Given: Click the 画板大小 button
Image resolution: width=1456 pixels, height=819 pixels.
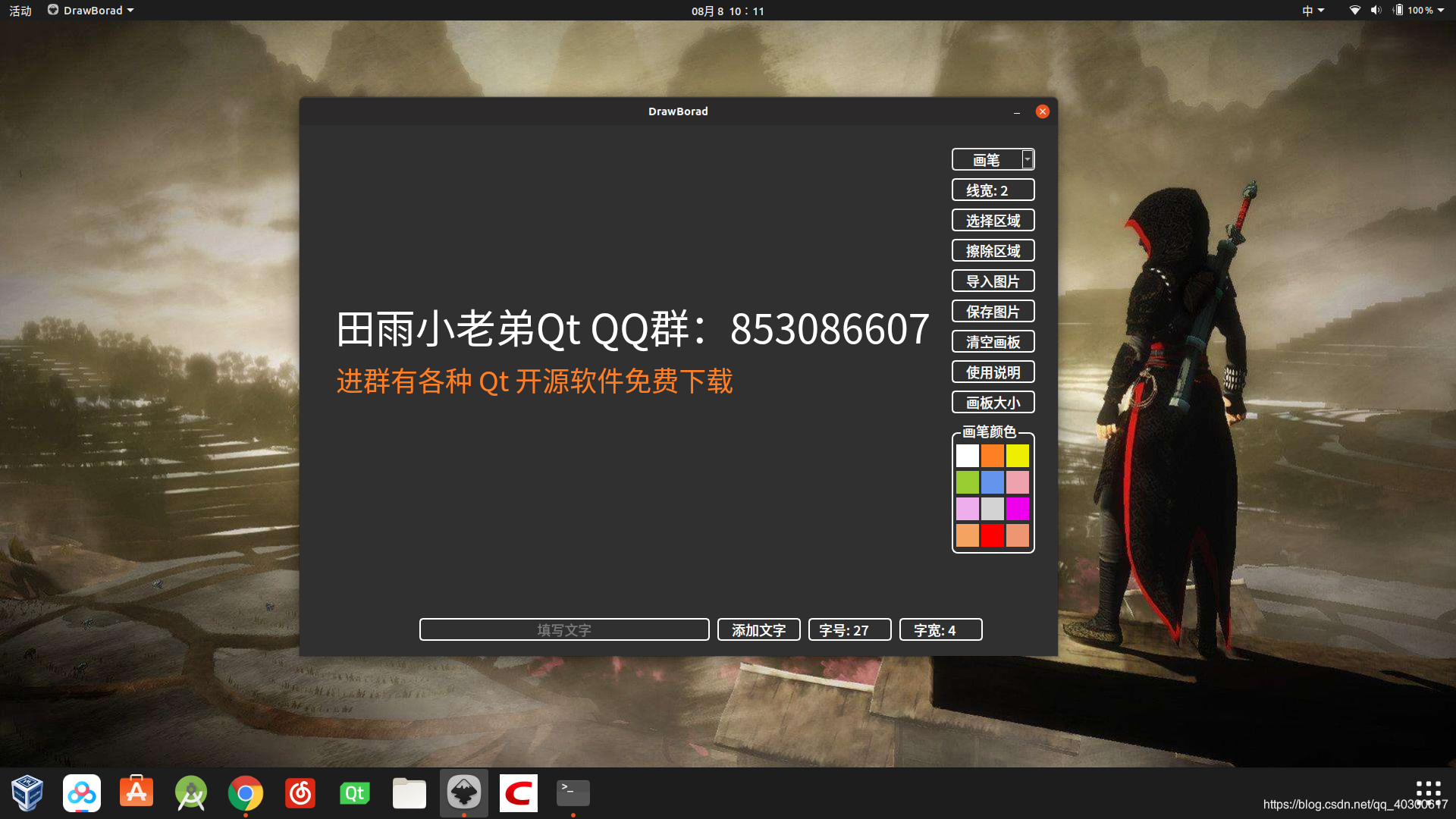Looking at the screenshot, I should point(993,402).
